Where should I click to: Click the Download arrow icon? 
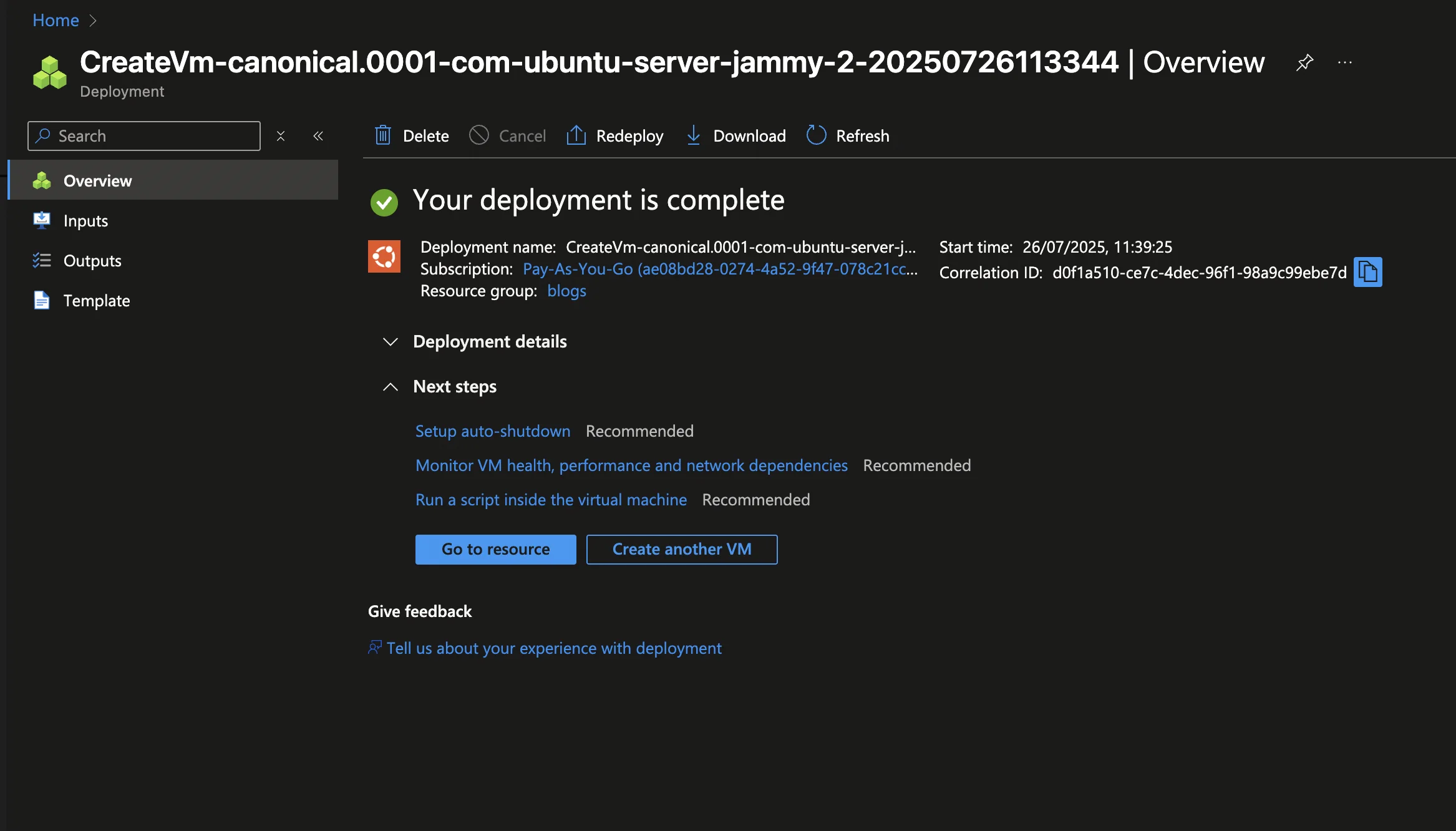coord(693,135)
